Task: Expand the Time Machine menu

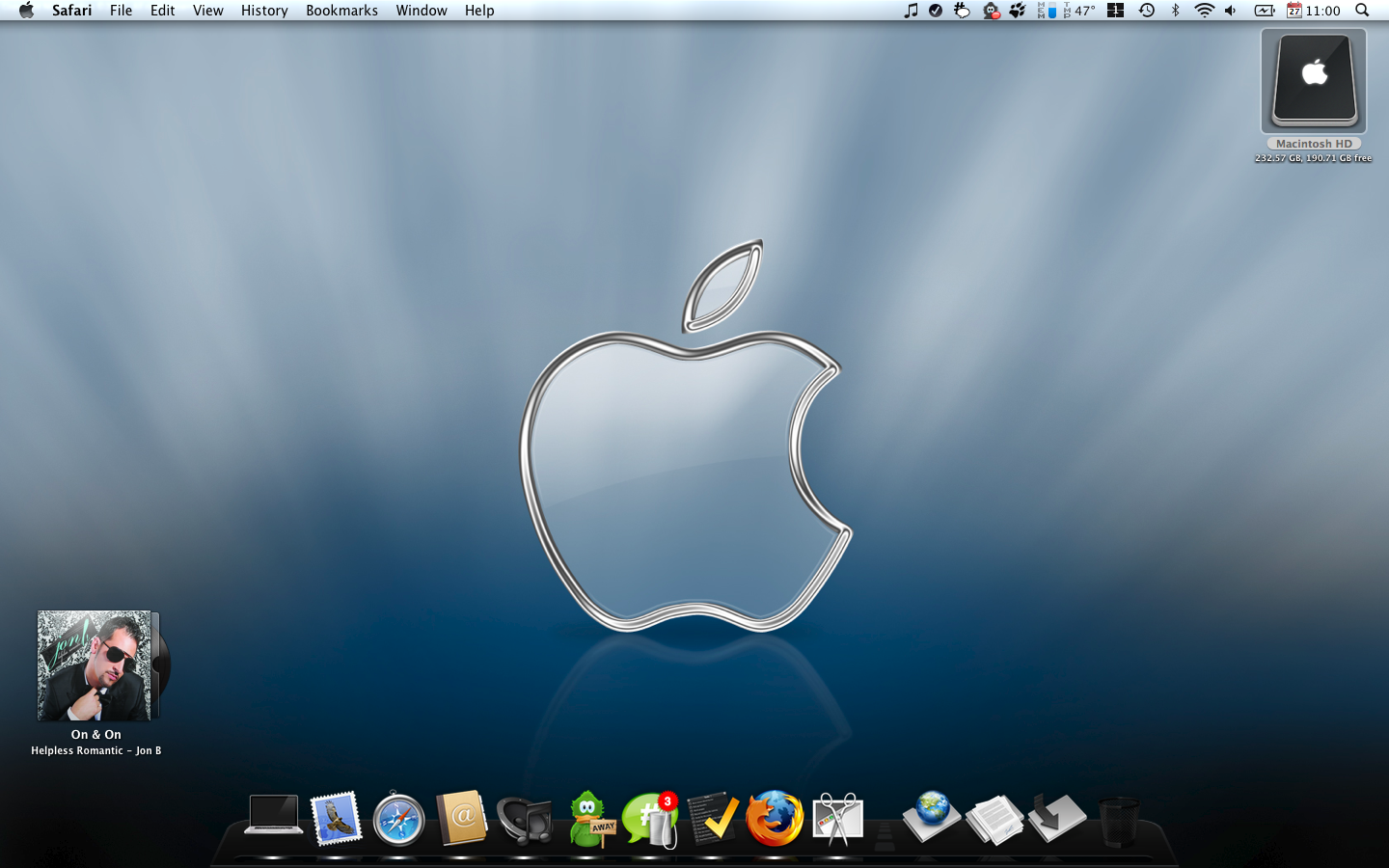Action: tap(1146, 11)
